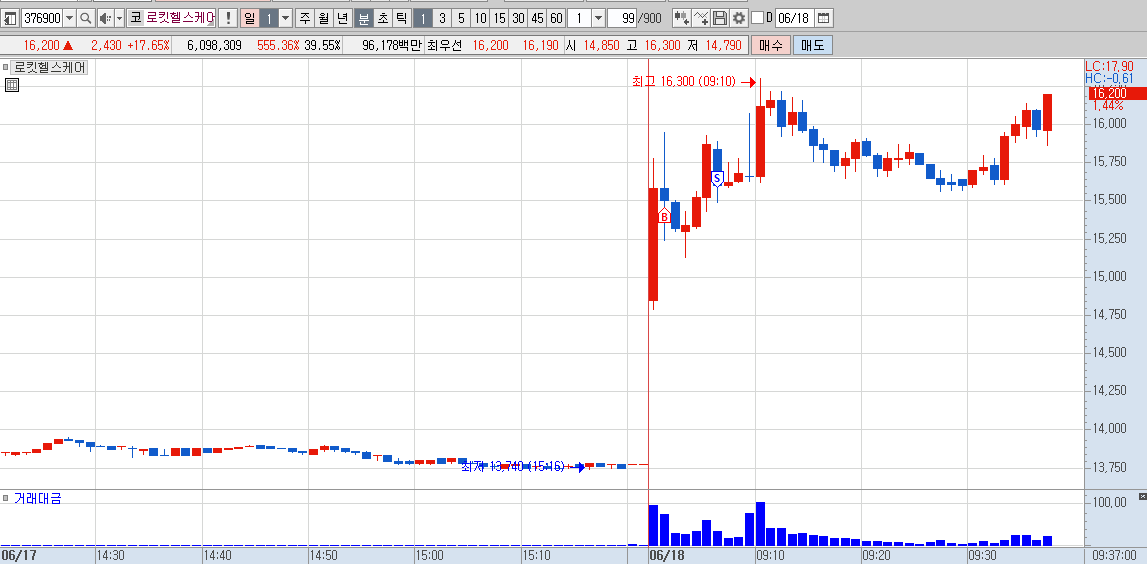Choose the 15 minute interval button
The width and height of the screenshot is (1147, 564).
tap(499, 18)
